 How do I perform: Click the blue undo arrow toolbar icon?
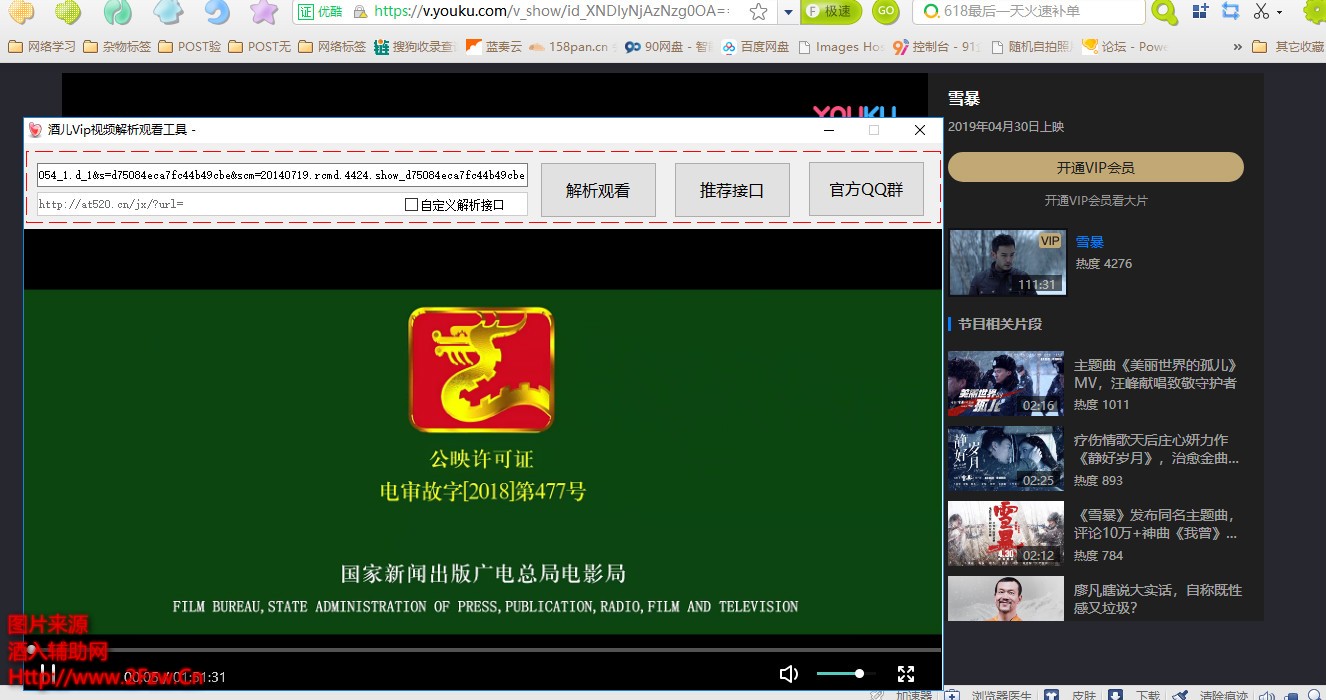[x=216, y=12]
